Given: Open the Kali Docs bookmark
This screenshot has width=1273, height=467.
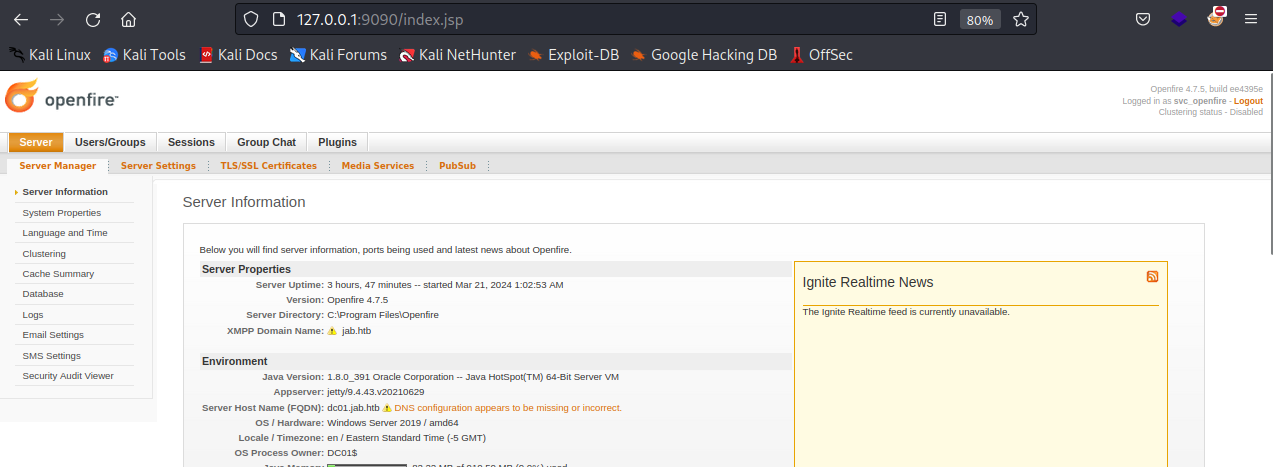Looking at the screenshot, I should [x=238, y=55].
